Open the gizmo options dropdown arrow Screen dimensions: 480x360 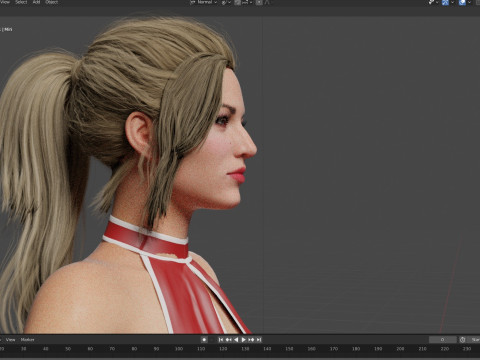[452, 2]
